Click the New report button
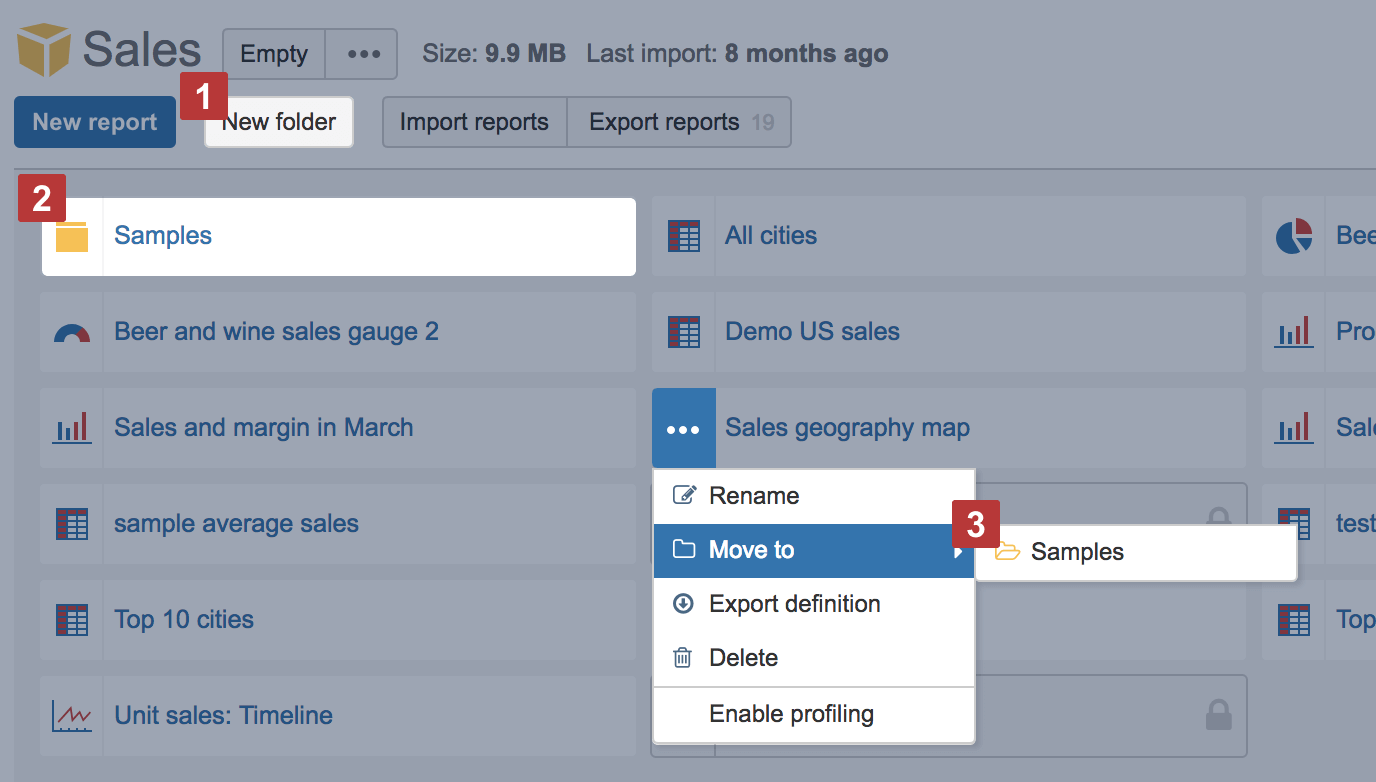 95,122
